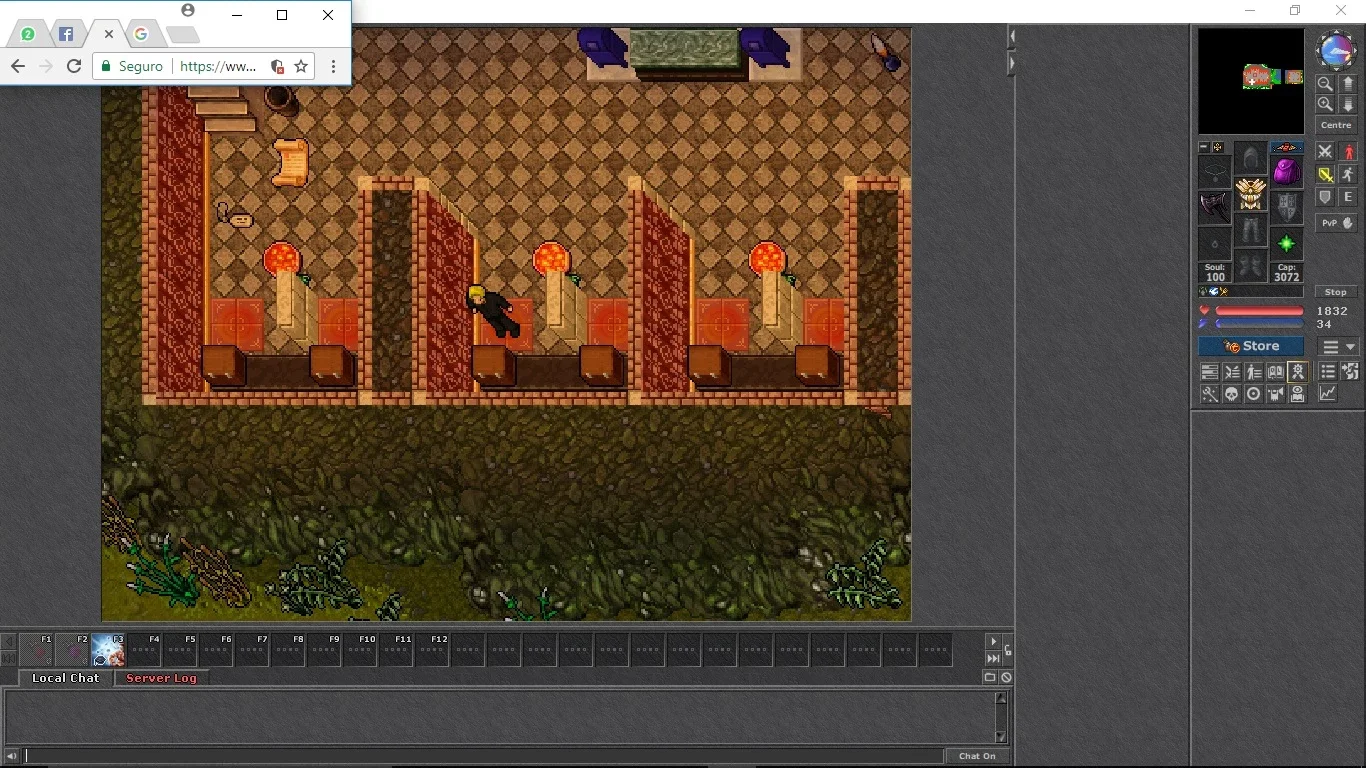Open the Store button
The width and height of the screenshot is (1366, 768).
[1251, 347]
